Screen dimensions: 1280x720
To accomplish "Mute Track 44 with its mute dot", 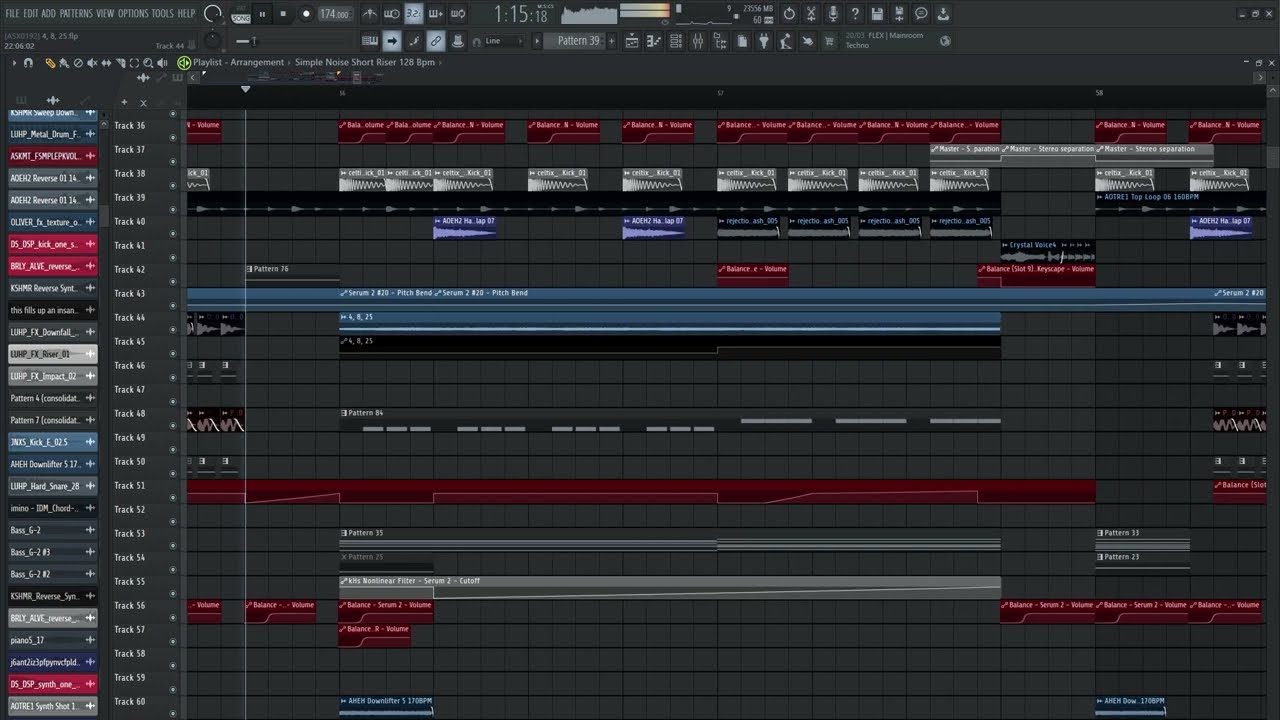I will 172,329.
